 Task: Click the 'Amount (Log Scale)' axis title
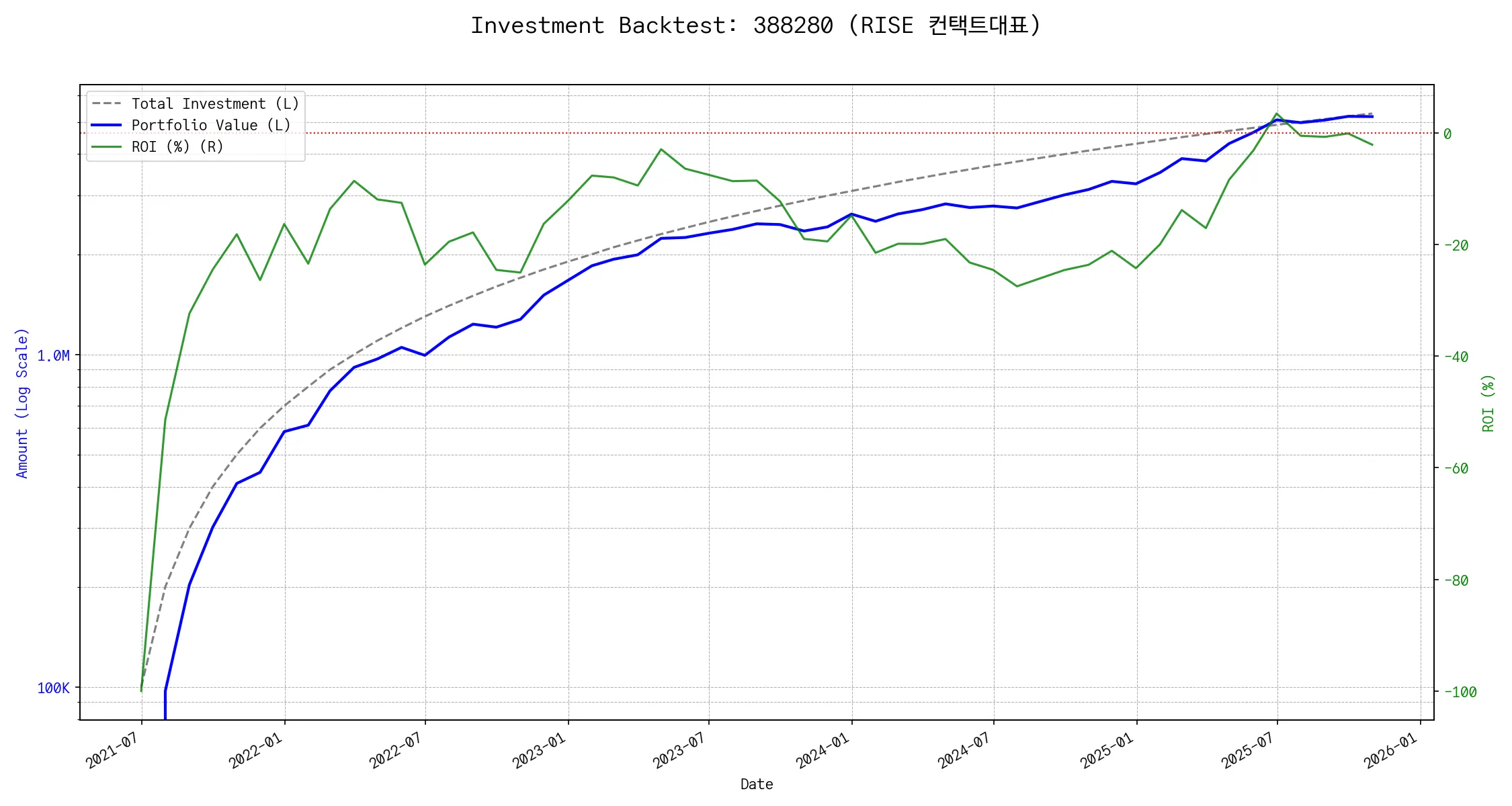[x=22, y=403]
